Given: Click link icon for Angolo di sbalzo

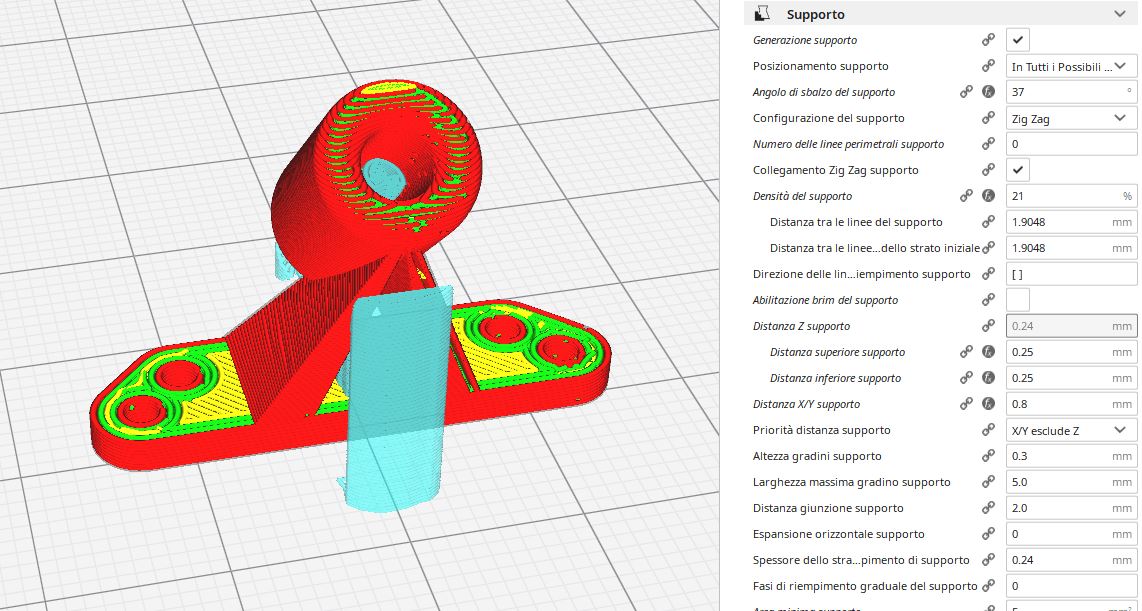Looking at the screenshot, I should [x=966, y=92].
